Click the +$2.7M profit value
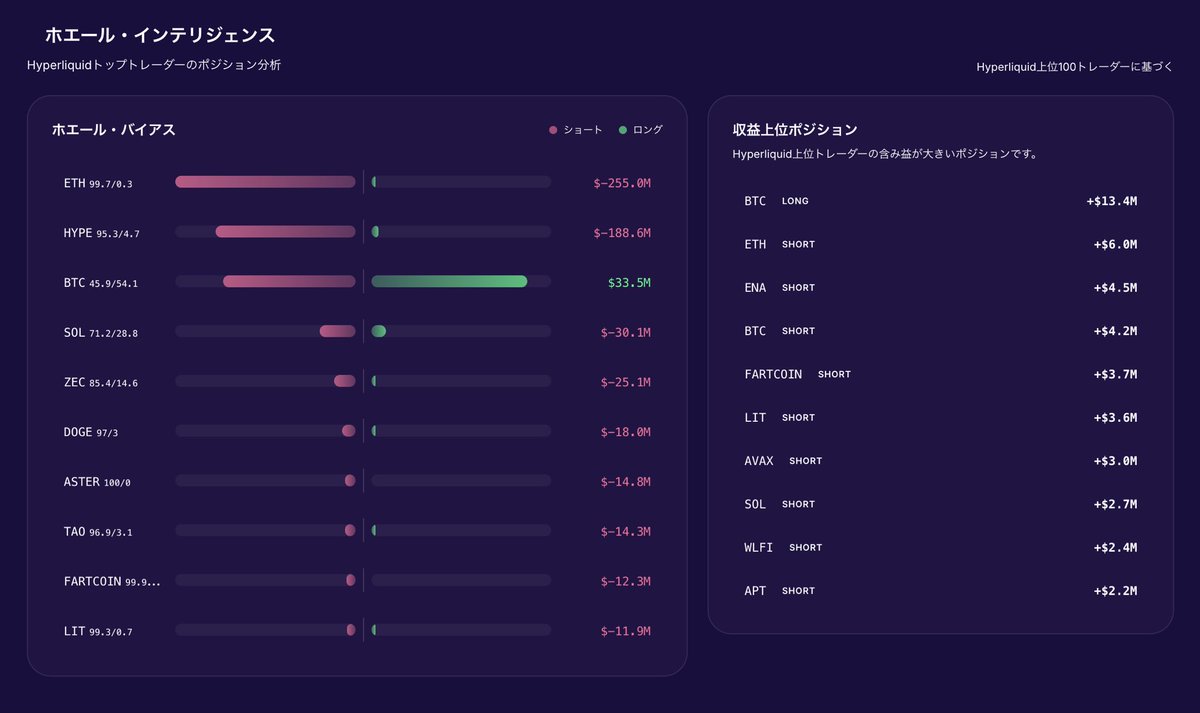This screenshot has height=713, width=1200. [x=1116, y=504]
